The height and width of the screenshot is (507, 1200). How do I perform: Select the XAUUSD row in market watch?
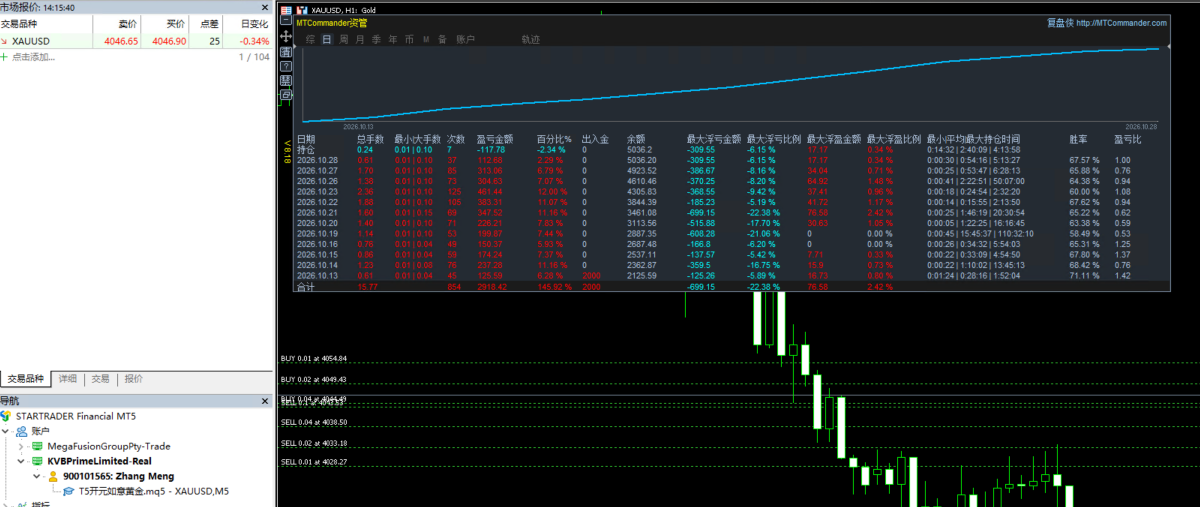(136, 41)
